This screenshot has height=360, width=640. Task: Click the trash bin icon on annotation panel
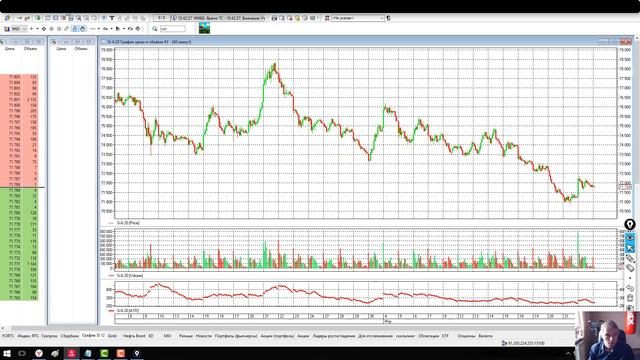coord(630,298)
